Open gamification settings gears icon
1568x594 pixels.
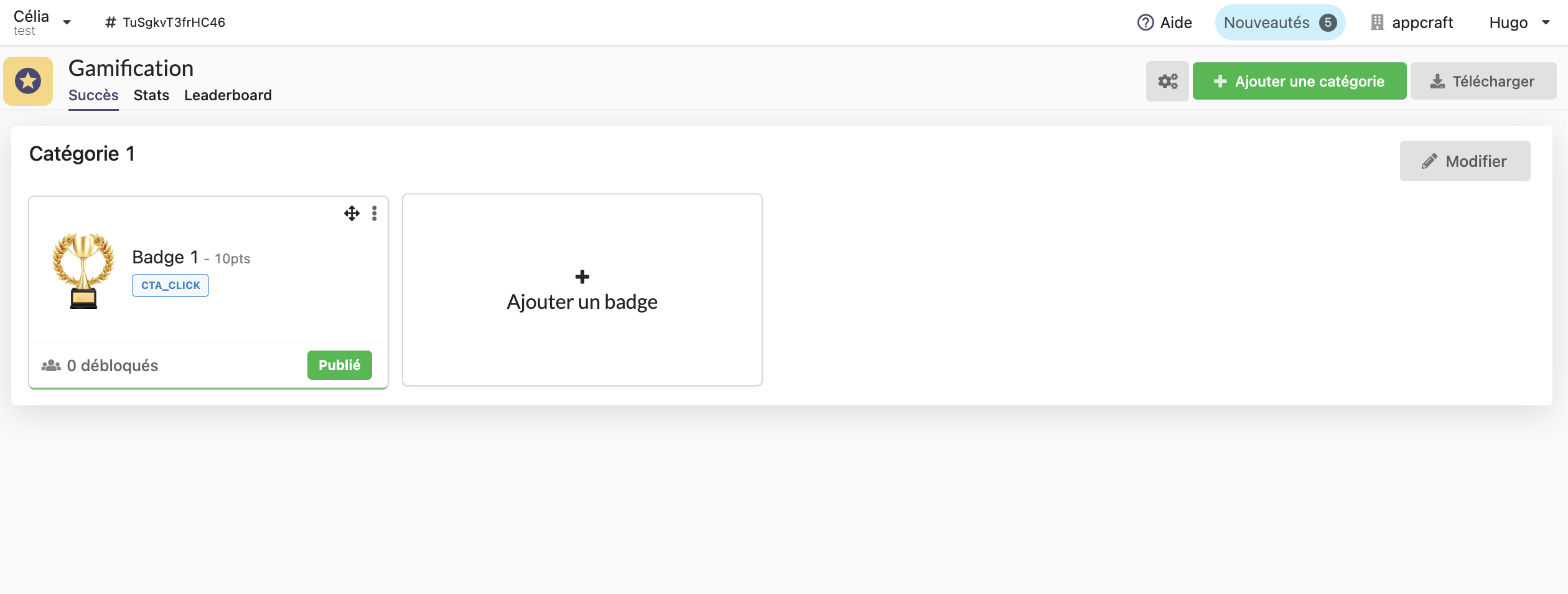[x=1167, y=81]
